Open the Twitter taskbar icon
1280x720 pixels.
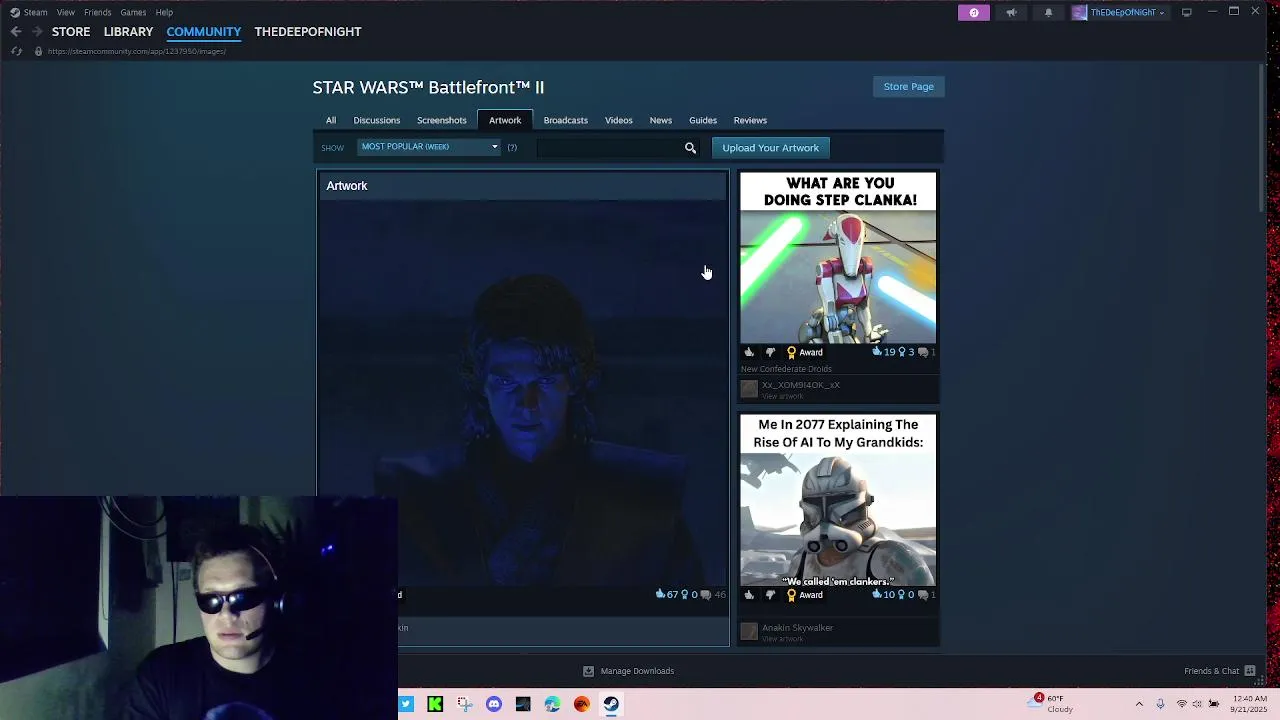406,704
